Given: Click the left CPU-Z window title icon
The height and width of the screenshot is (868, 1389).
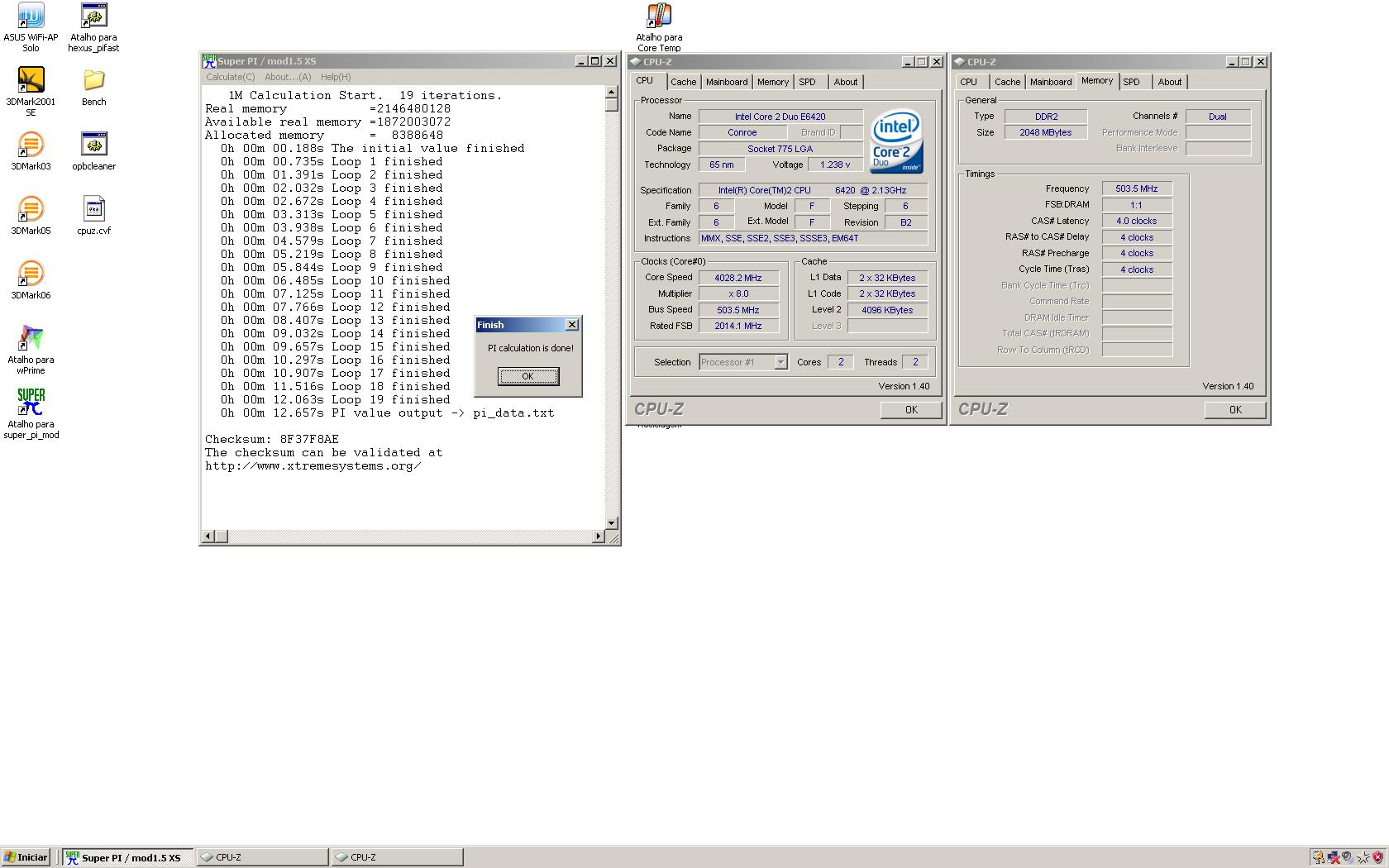Looking at the screenshot, I should [x=635, y=62].
